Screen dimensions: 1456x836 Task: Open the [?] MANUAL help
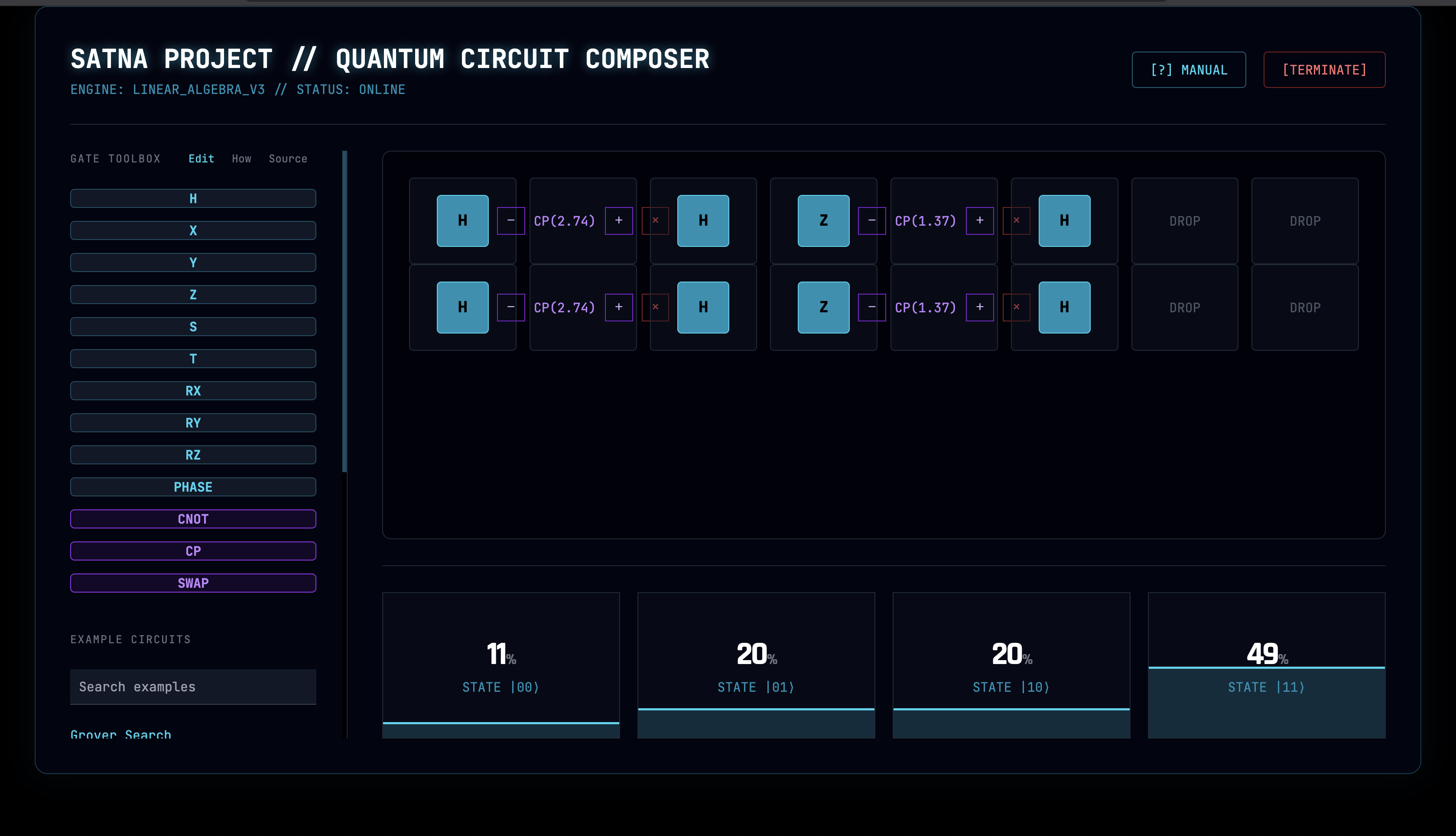click(1188, 70)
